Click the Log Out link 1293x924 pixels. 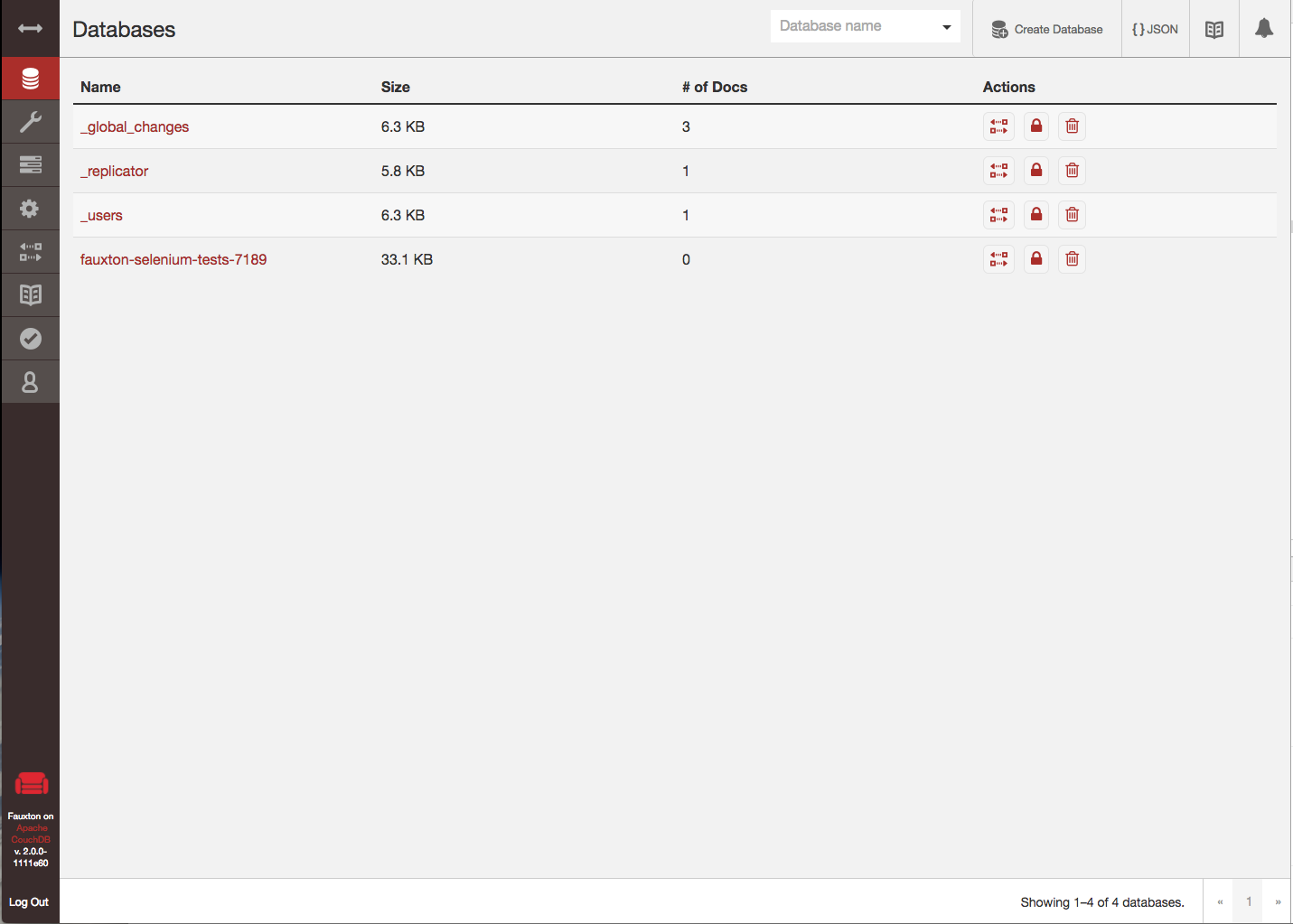(29, 902)
